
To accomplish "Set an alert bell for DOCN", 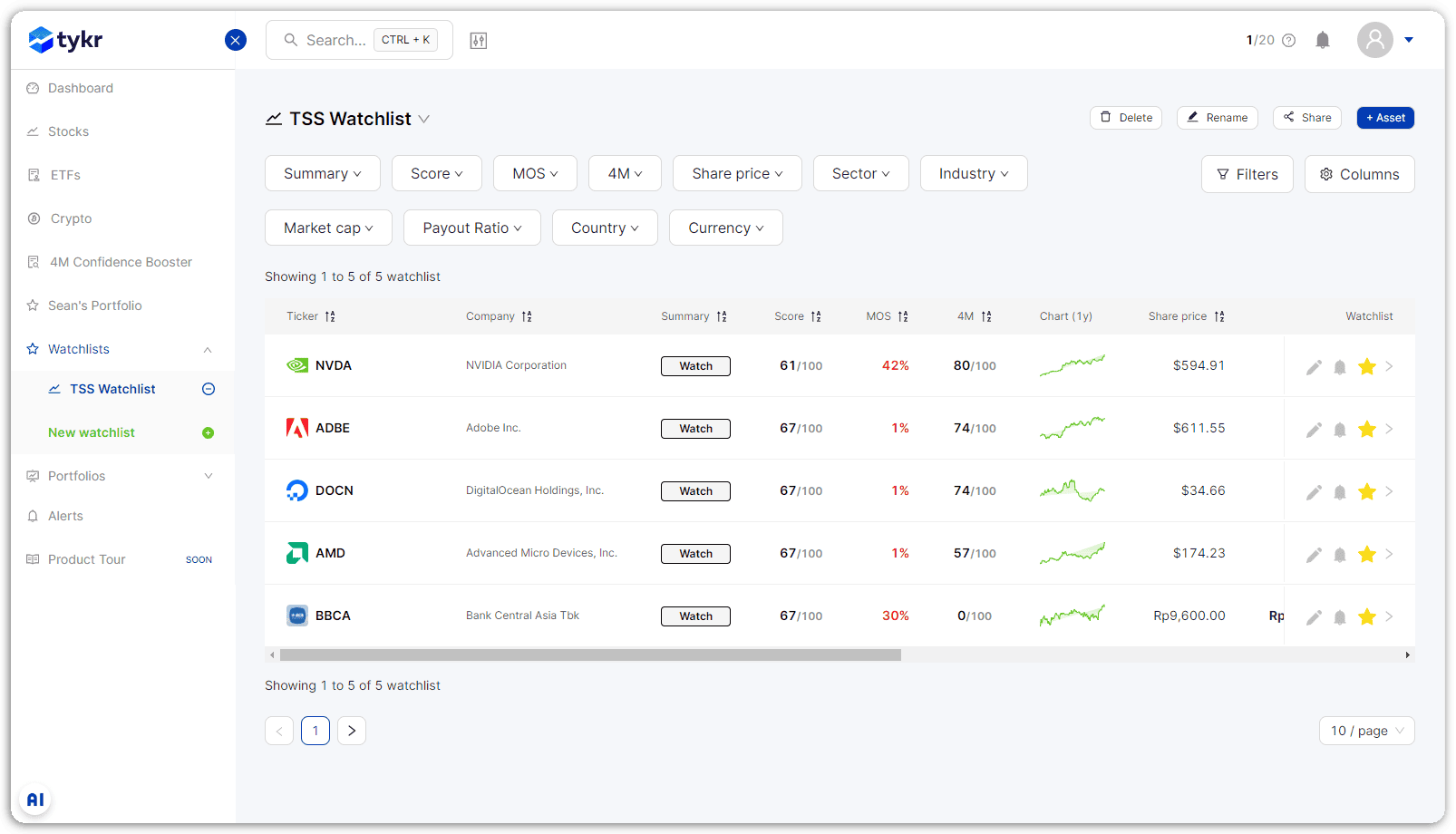I will [x=1340, y=491].
